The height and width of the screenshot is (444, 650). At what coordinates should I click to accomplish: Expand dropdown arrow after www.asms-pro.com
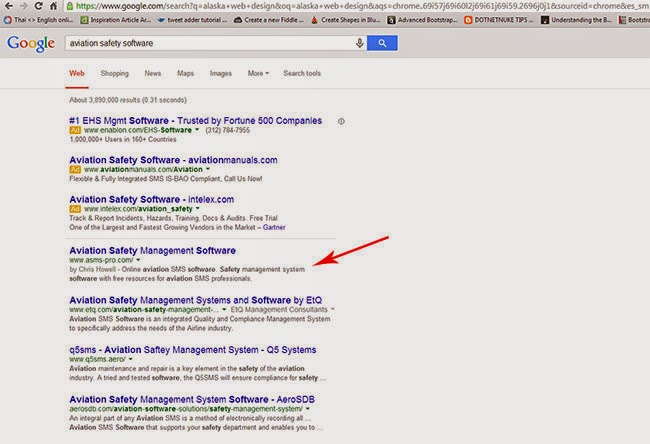tap(138, 260)
